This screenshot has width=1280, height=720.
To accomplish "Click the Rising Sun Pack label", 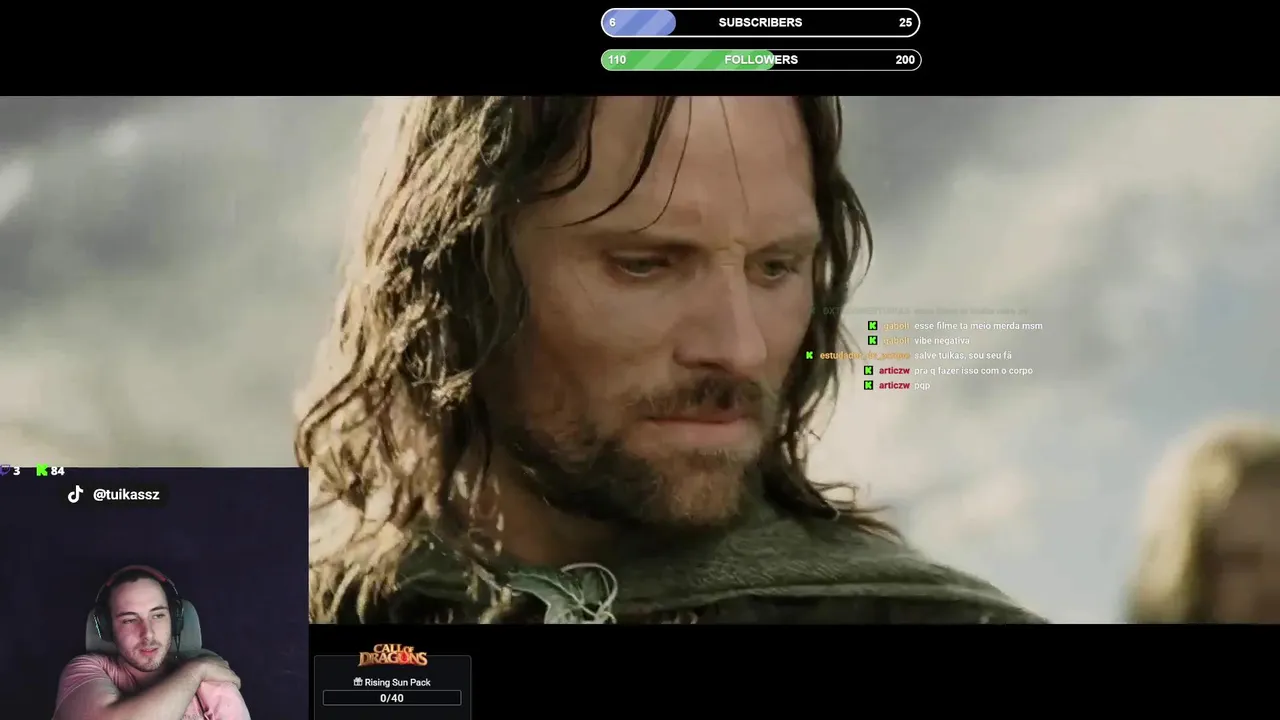I will coord(397,682).
